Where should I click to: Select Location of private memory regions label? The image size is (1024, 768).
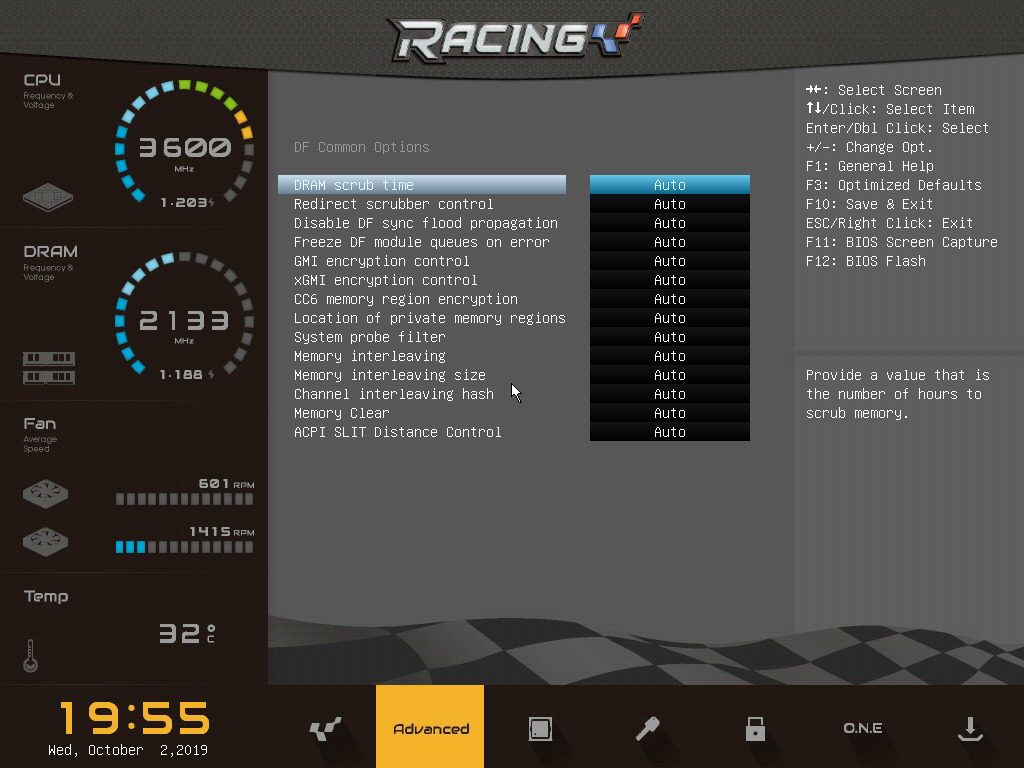coord(430,317)
